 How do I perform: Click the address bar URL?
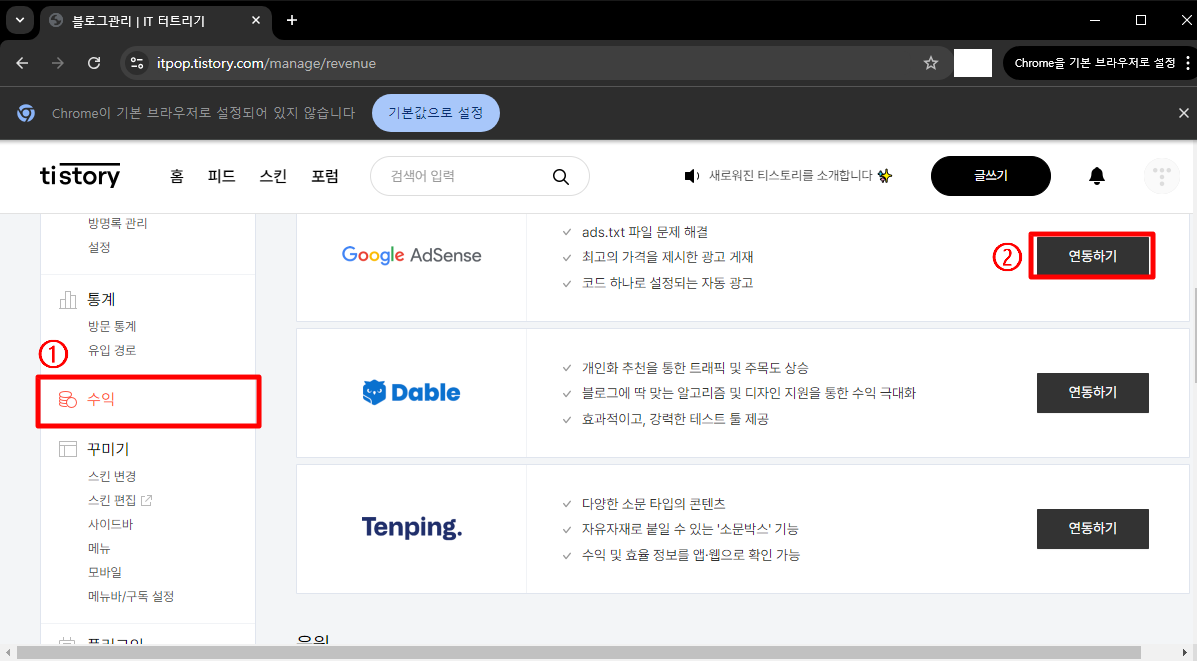tap(266, 63)
